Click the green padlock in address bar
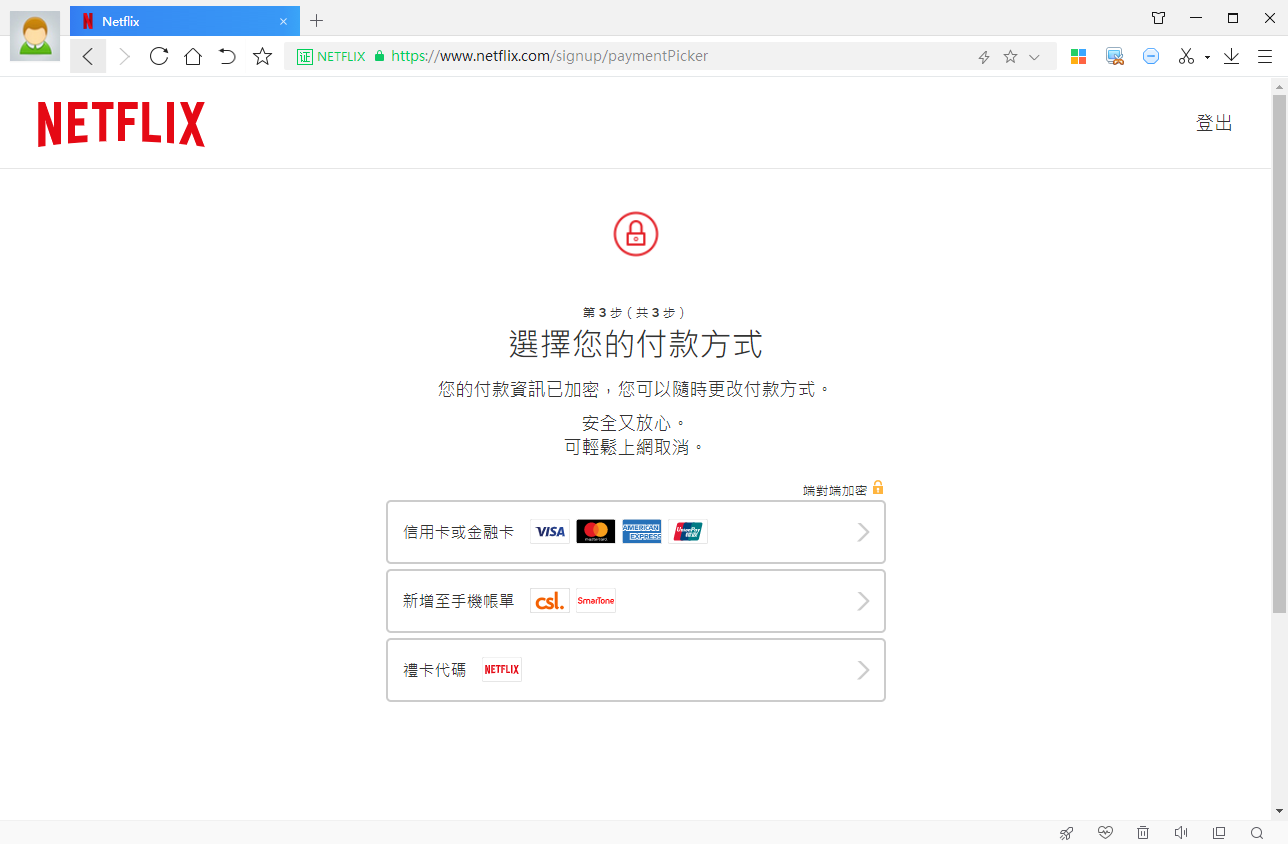Screen dimensions: 1288x844 (379, 57)
